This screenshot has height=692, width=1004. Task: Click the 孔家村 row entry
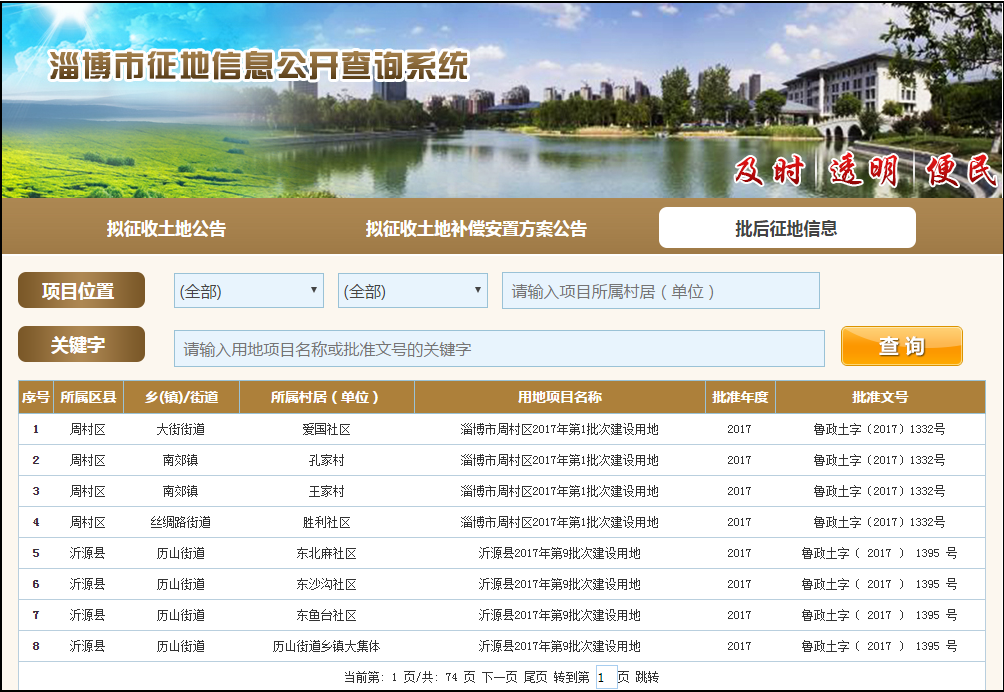[326, 461]
